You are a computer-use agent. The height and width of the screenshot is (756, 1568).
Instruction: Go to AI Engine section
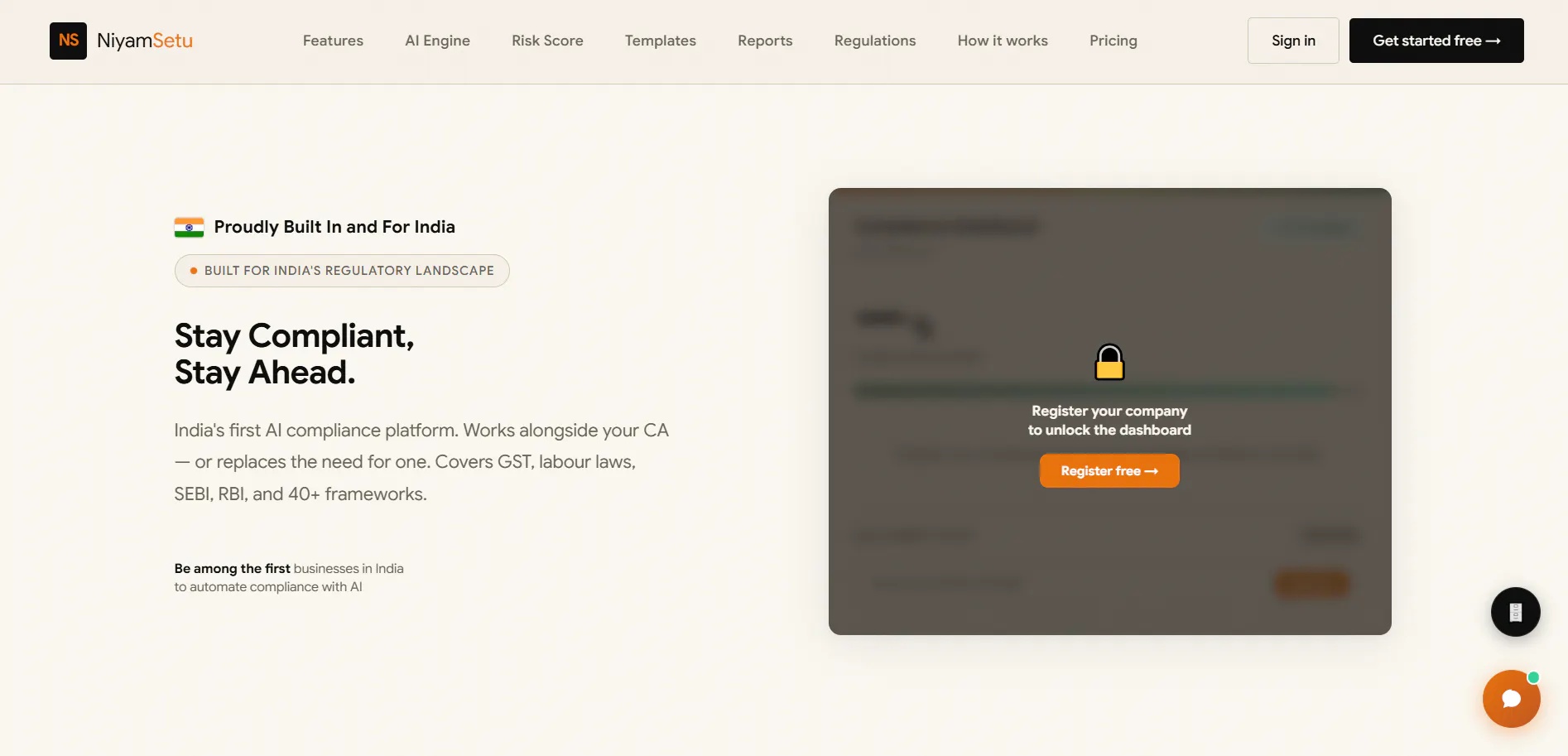point(437,41)
